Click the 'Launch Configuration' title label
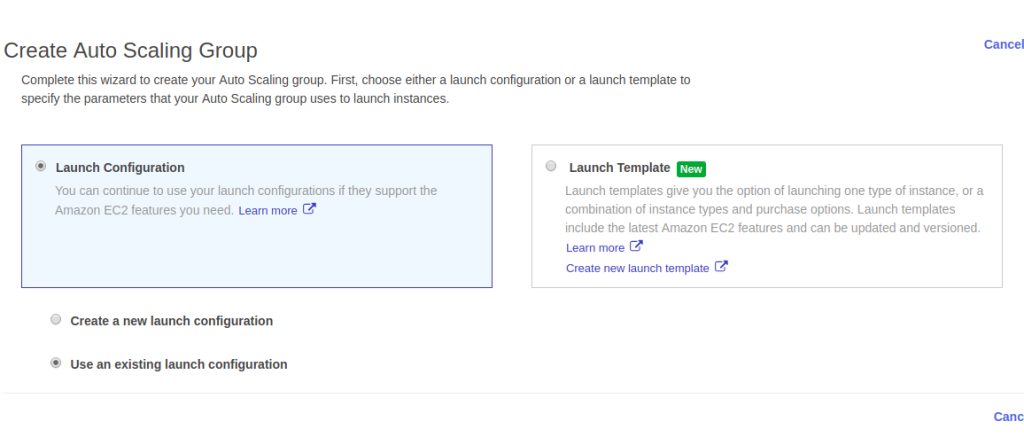Image resolution: width=1024 pixels, height=437 pixels. pyautogui.click(x=120, y=168)
